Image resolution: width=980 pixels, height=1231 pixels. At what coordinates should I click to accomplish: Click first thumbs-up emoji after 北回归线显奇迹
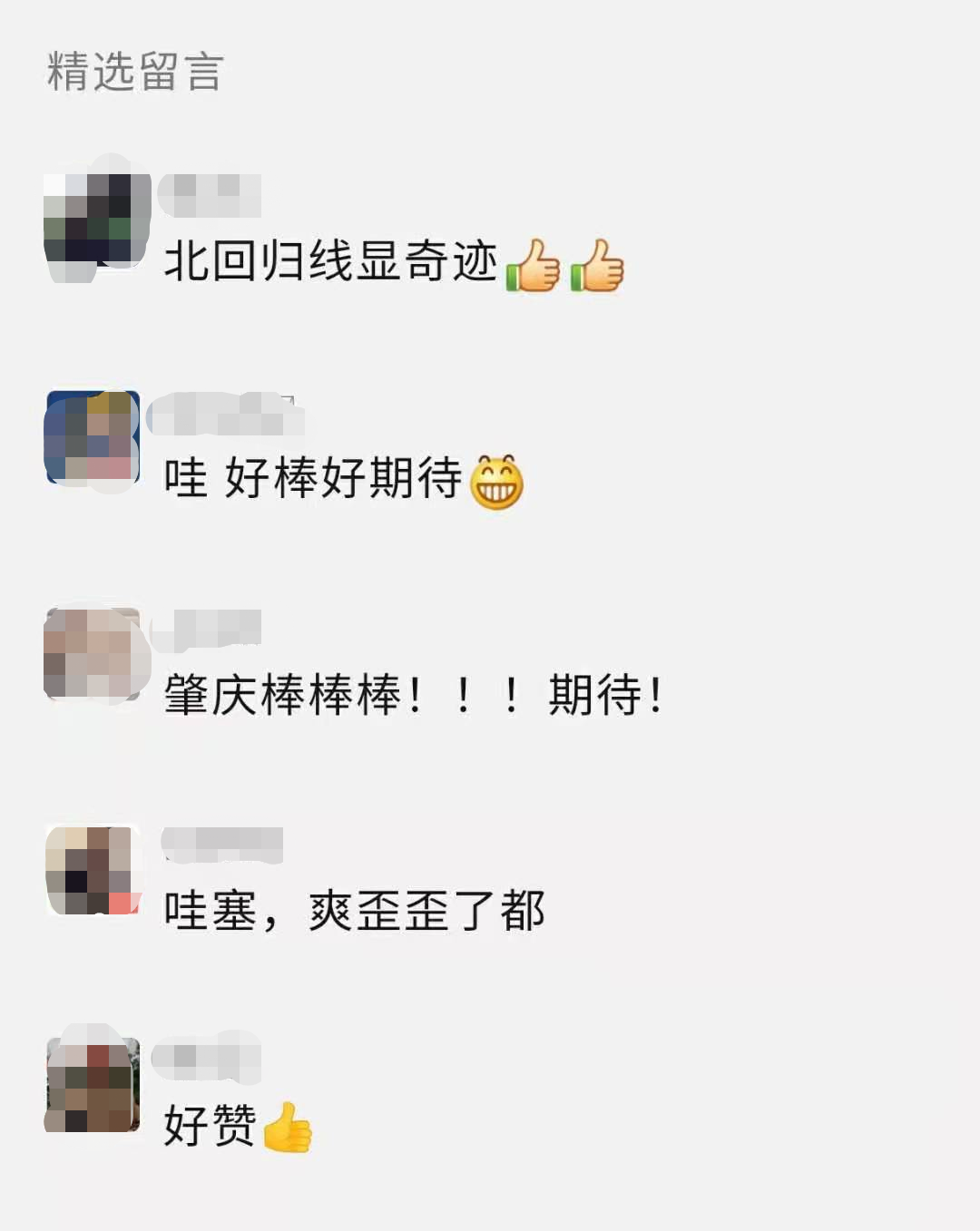[x=532, y=265]
